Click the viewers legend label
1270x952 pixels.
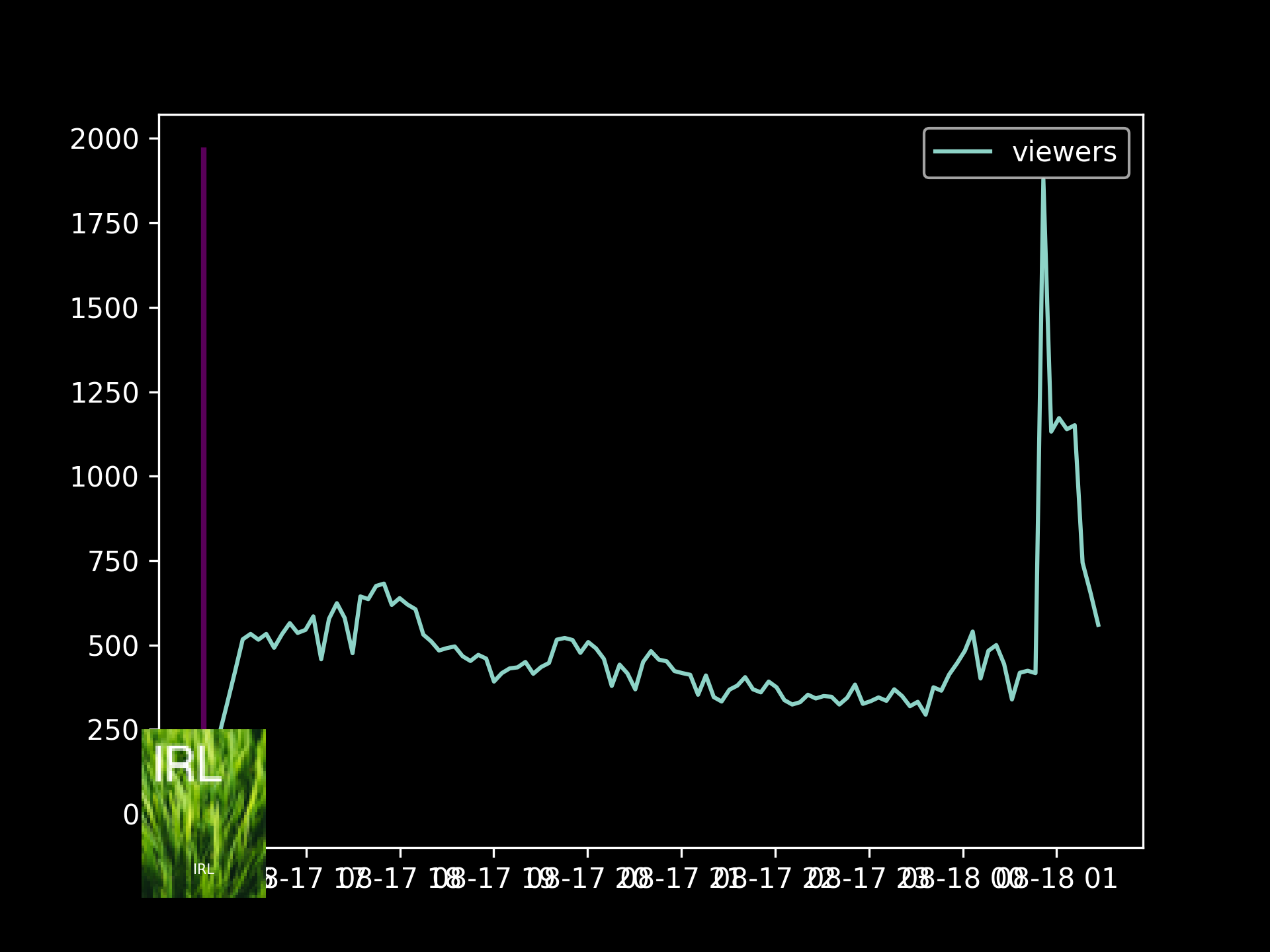1064,152
